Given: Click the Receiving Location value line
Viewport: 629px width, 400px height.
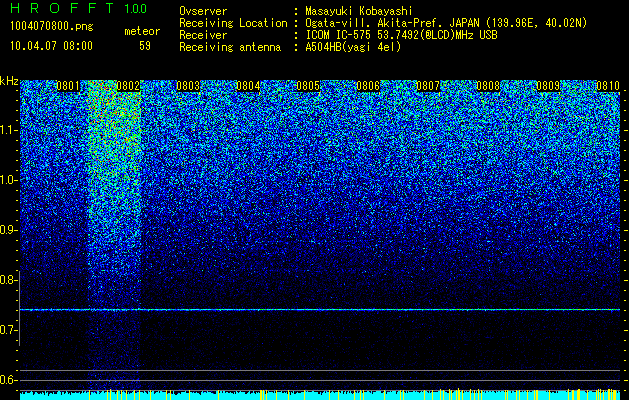Looking at the screenshot, I should 446,23.
